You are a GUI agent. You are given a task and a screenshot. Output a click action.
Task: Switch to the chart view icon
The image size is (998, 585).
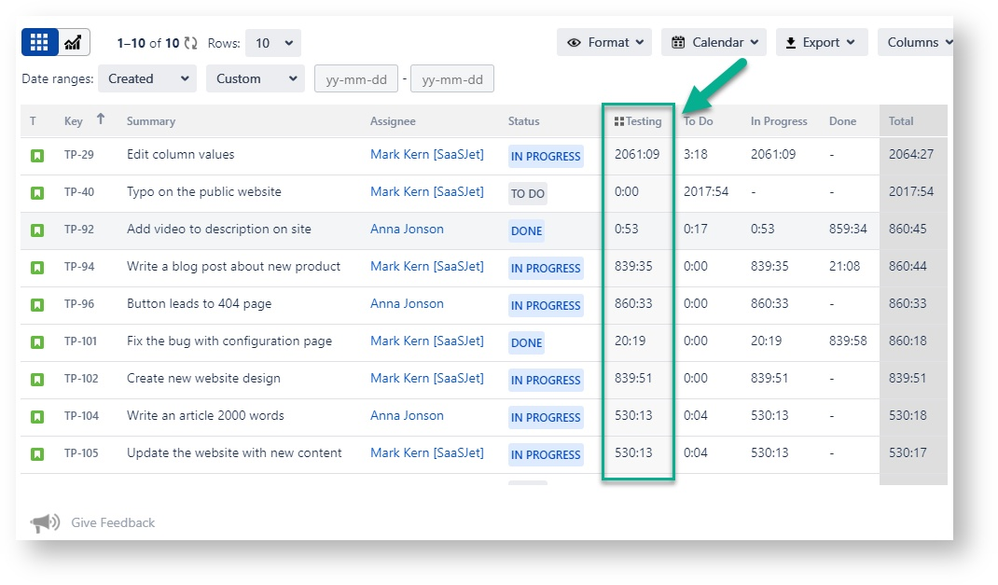coord(71,41)
